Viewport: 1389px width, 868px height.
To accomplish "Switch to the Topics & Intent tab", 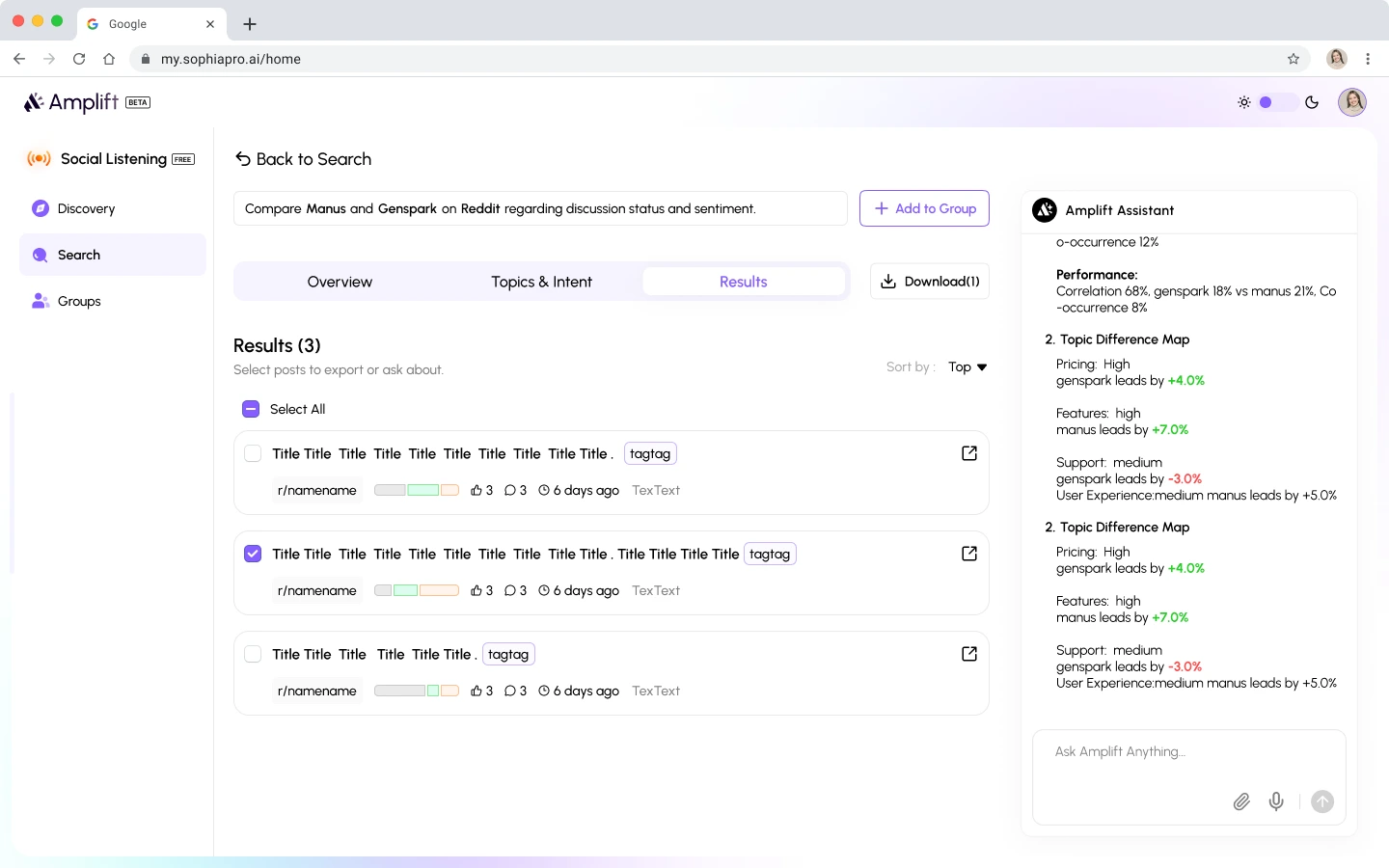I will pos(541,282).
